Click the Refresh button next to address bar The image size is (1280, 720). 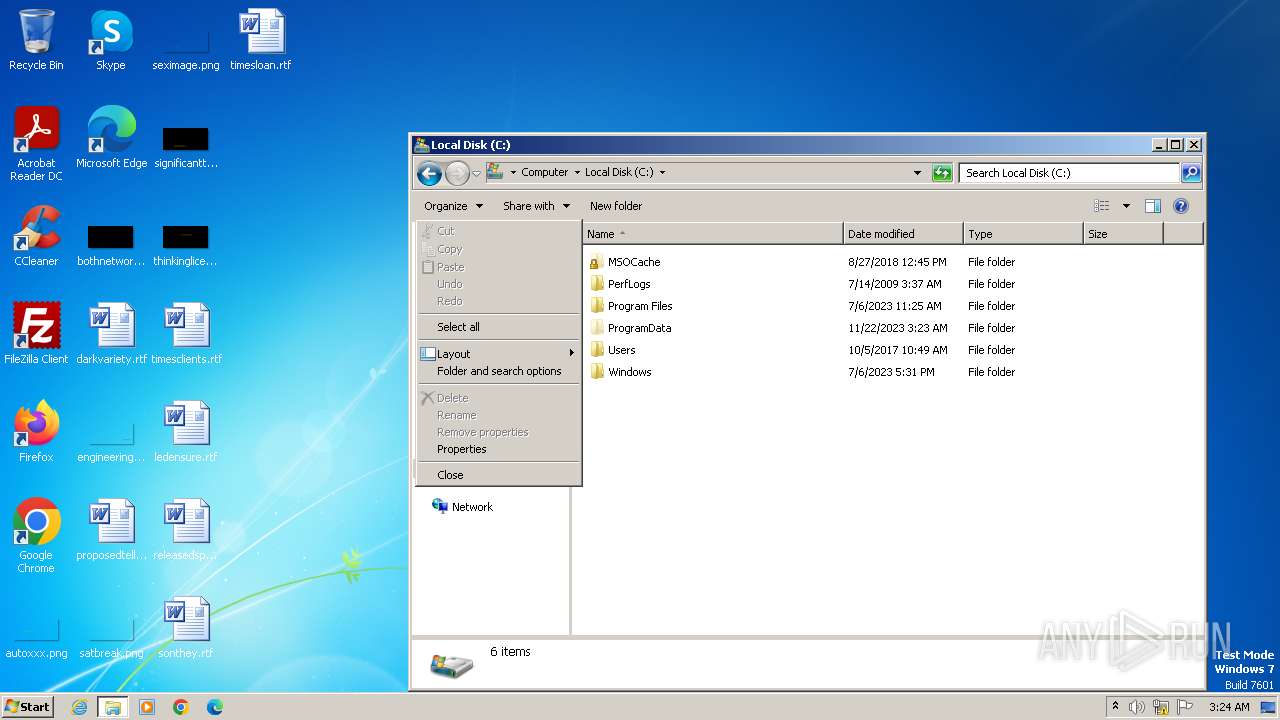click(x=942, y=173)
